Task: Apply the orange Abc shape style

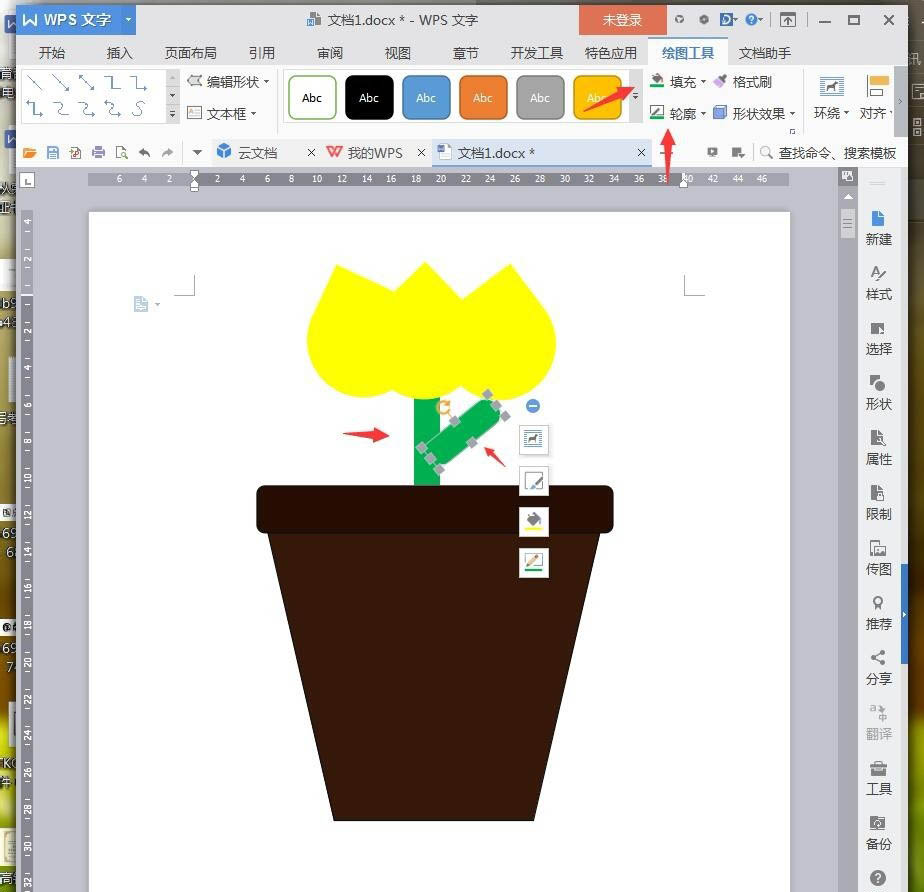Action: coord(483,98)
